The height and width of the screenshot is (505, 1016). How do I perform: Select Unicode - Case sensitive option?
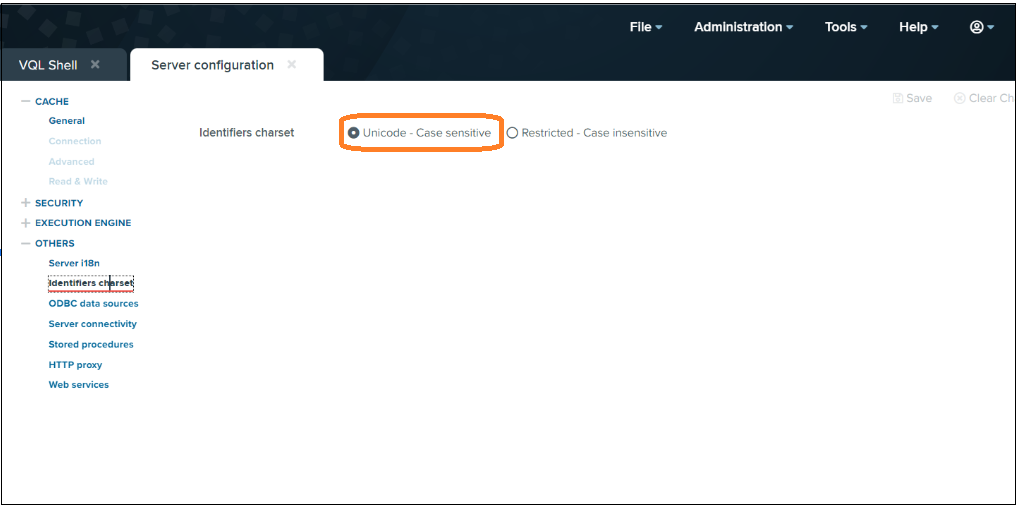point(354,133)
